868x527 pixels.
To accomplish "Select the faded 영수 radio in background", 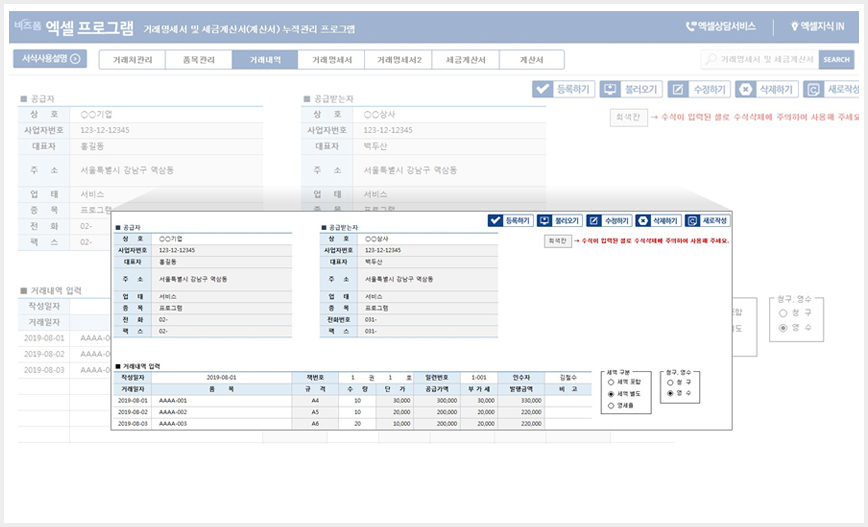I will 783,328.
